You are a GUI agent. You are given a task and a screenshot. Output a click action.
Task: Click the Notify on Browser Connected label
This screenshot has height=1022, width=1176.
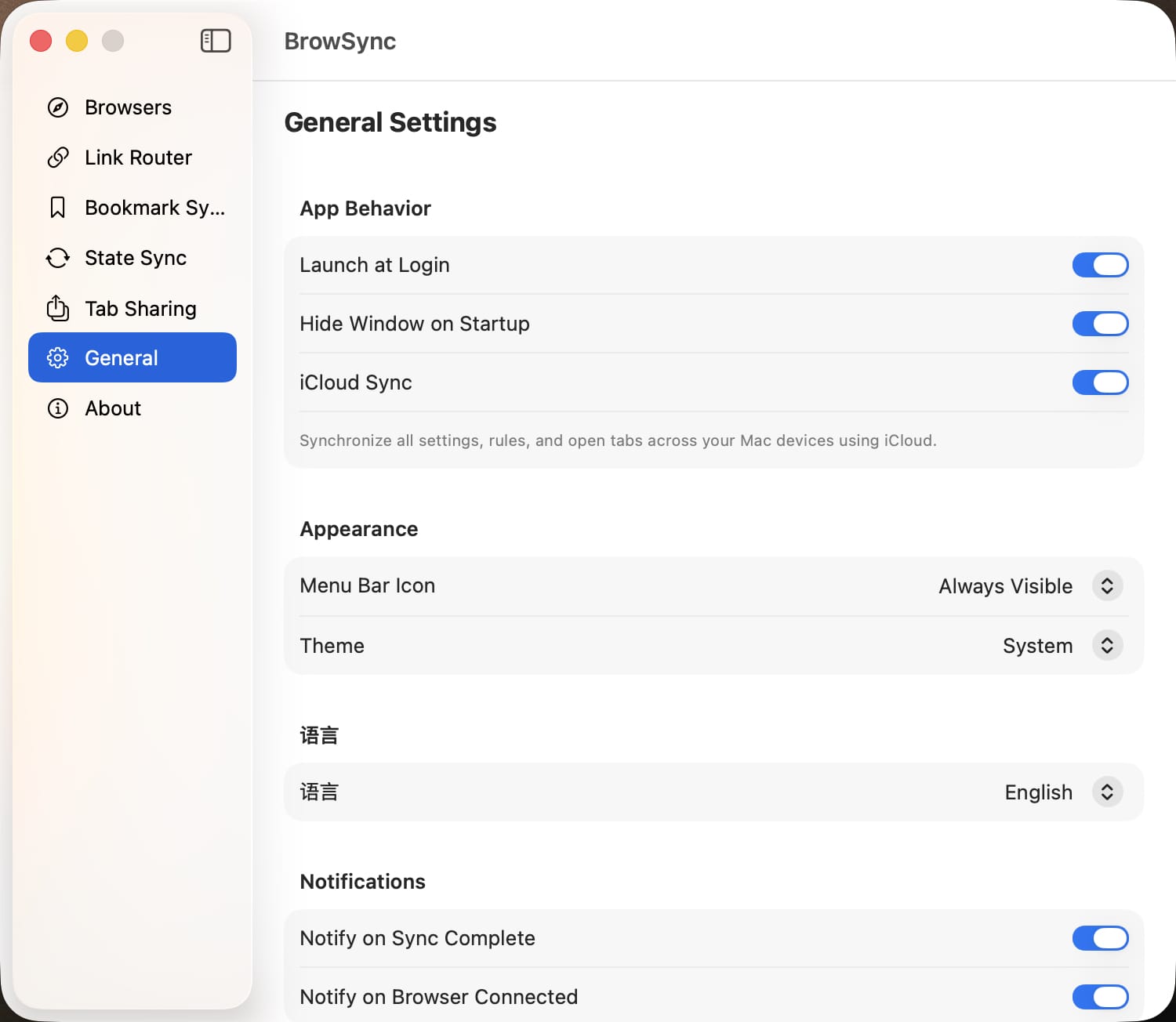pos(439,997)
